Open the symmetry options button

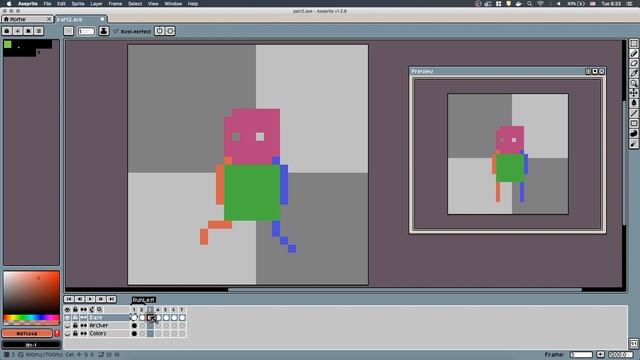click(x=160, y=31)
